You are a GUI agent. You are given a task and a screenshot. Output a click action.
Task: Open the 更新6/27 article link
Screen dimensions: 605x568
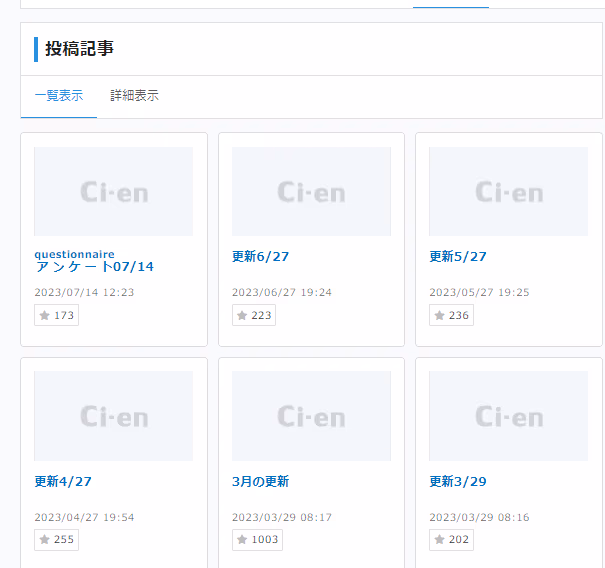pos(260,257)
